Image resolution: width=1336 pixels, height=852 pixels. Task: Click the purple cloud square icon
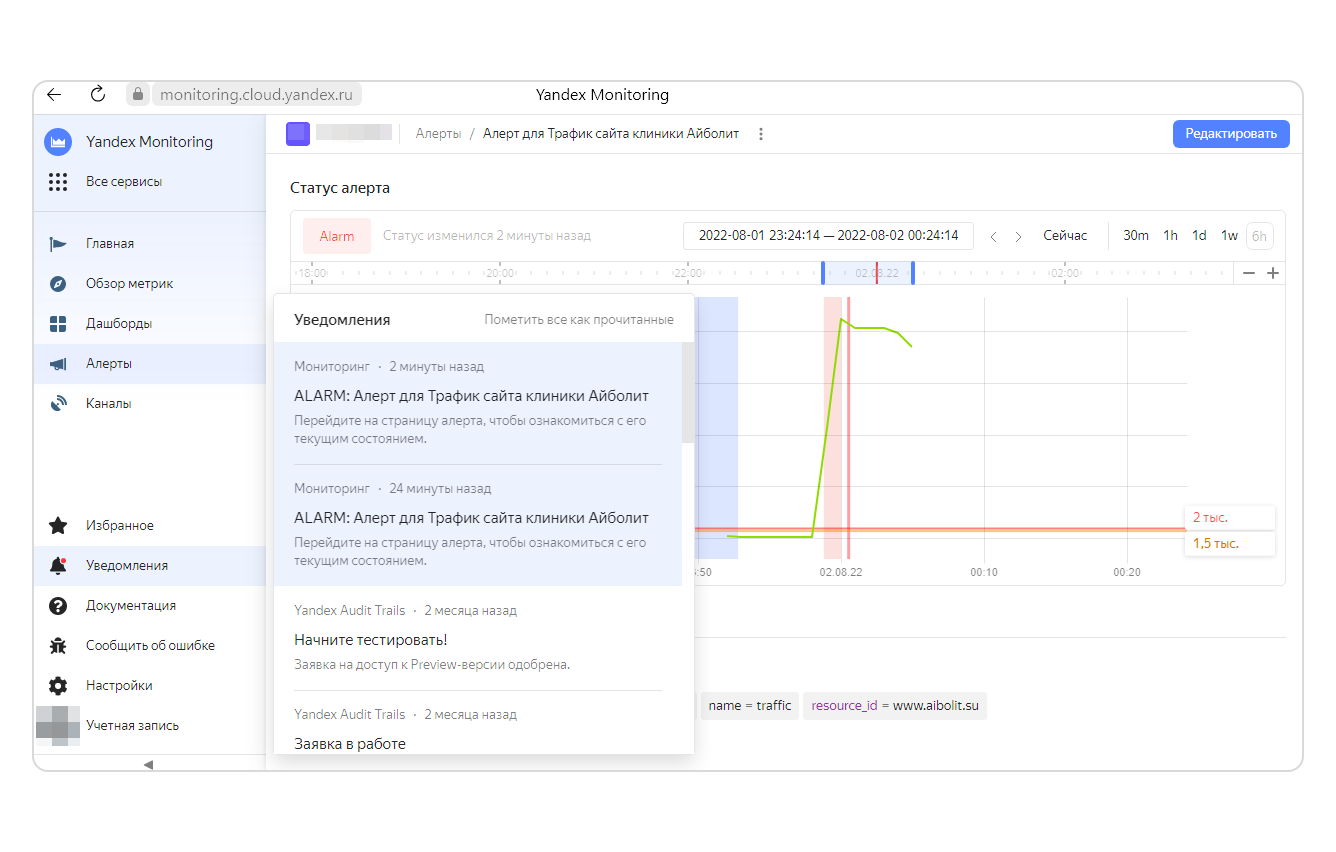298,134
